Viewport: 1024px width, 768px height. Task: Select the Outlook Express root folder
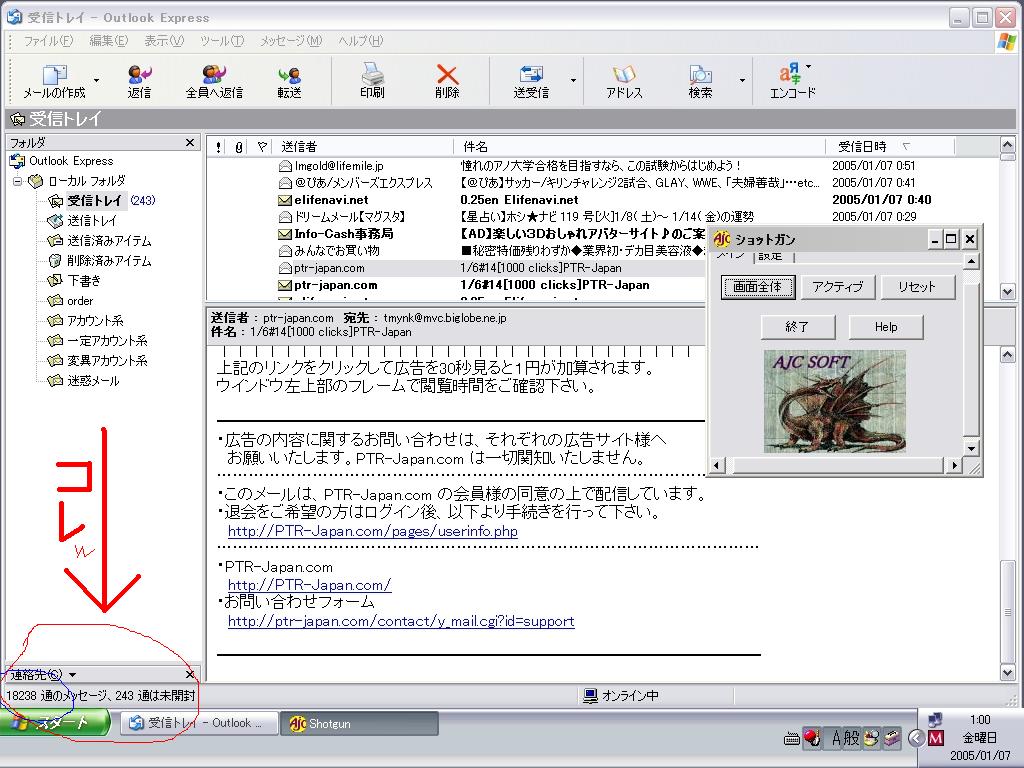[61, 161]
